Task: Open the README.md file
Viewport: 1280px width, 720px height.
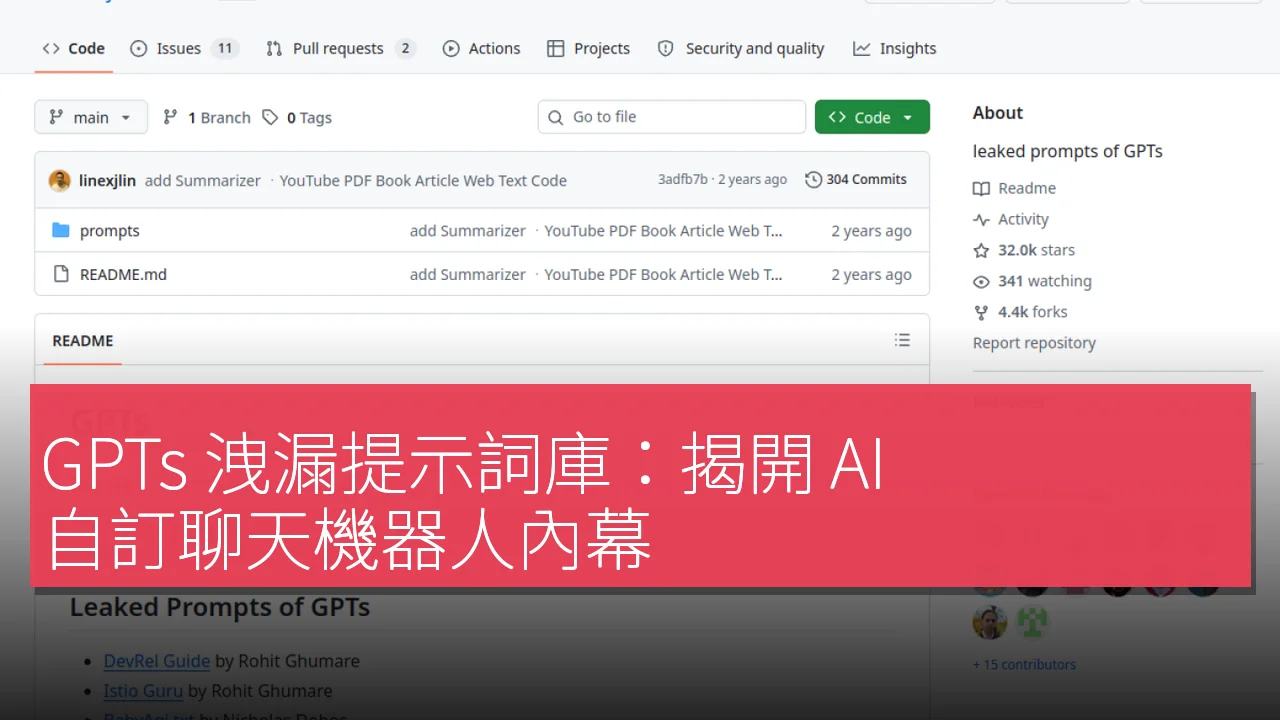Action: [123, 274]
